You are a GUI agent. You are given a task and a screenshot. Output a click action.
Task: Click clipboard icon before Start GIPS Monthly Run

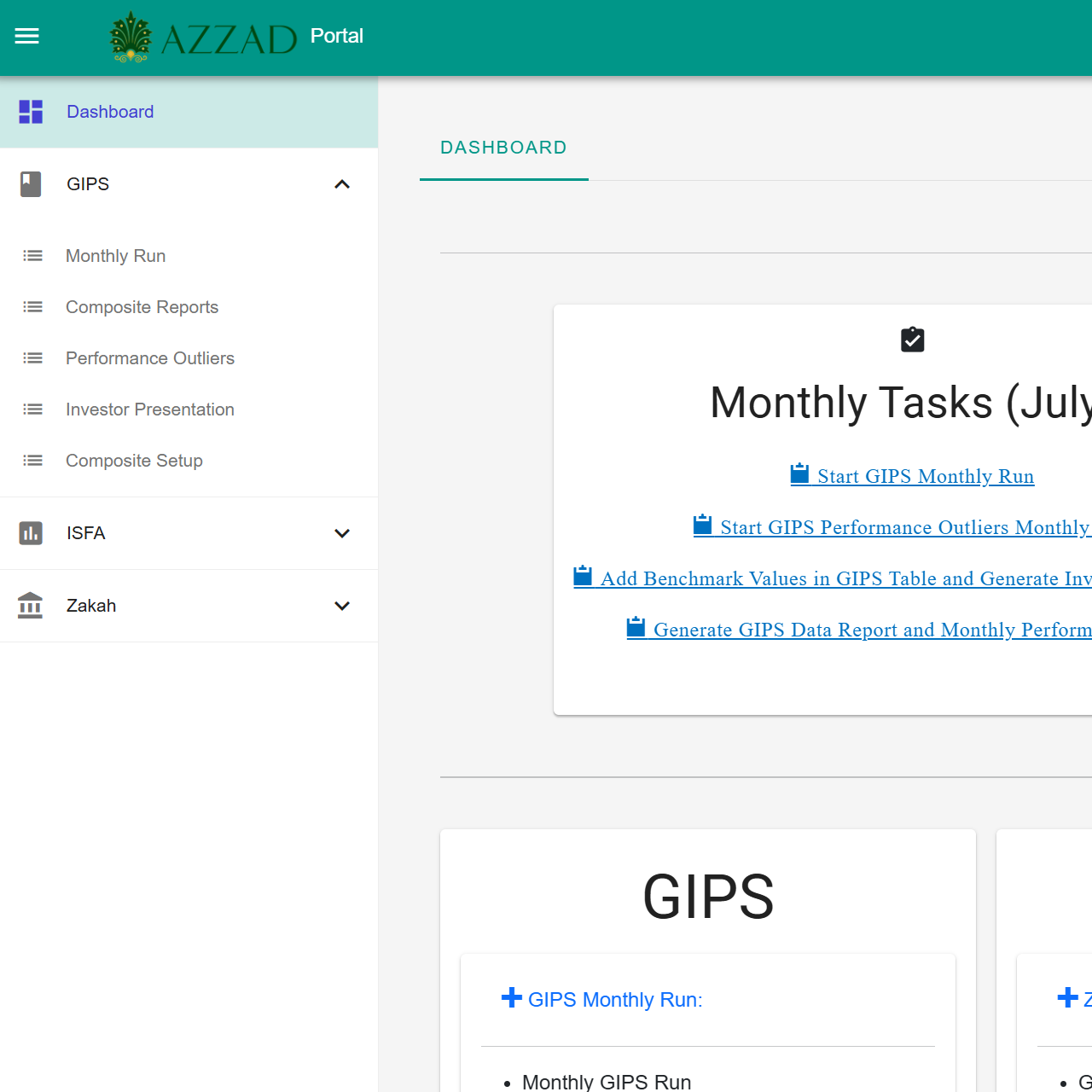coord(799,474)
